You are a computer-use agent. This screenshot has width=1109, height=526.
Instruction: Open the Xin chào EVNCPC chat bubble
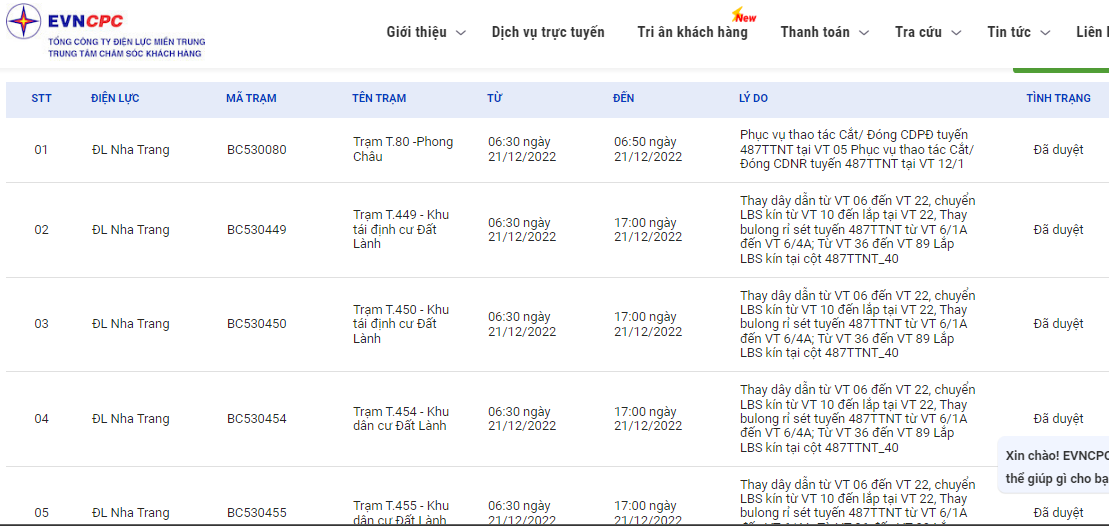(1055, 466)
